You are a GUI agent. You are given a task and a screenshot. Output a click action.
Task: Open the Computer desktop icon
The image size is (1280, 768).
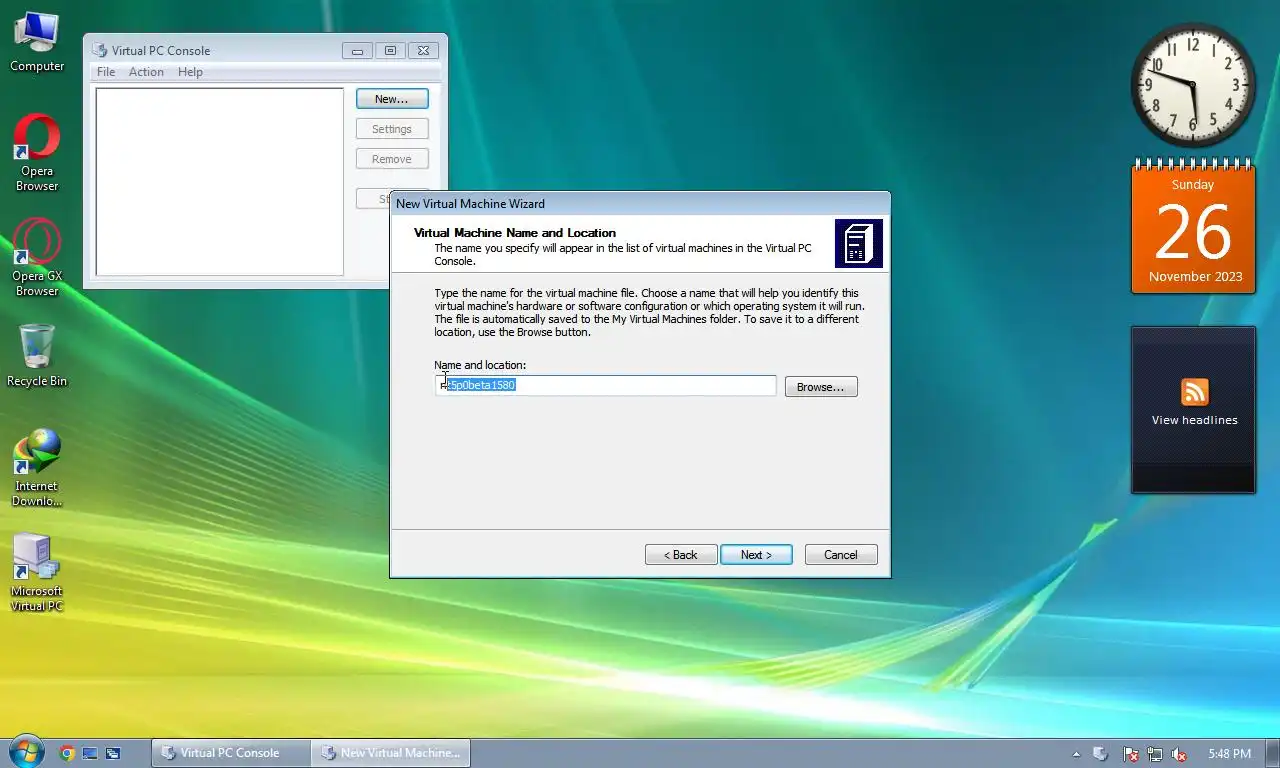click(37, 40)
